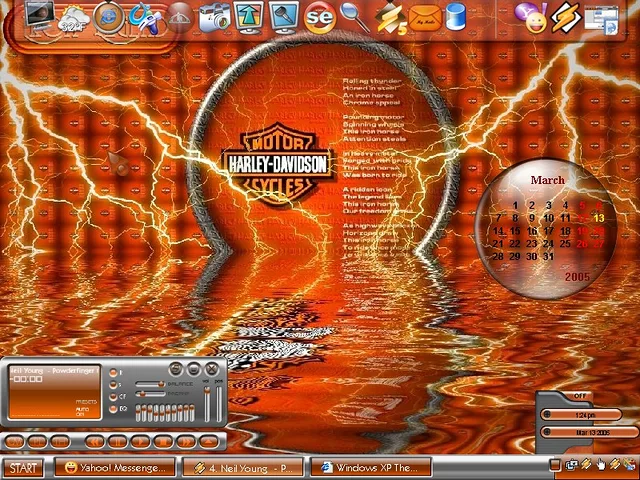Viewport: 640px width, 480px height.
Task: Toggle the S (shuffle) option in the player
Action: coord(115,384)
